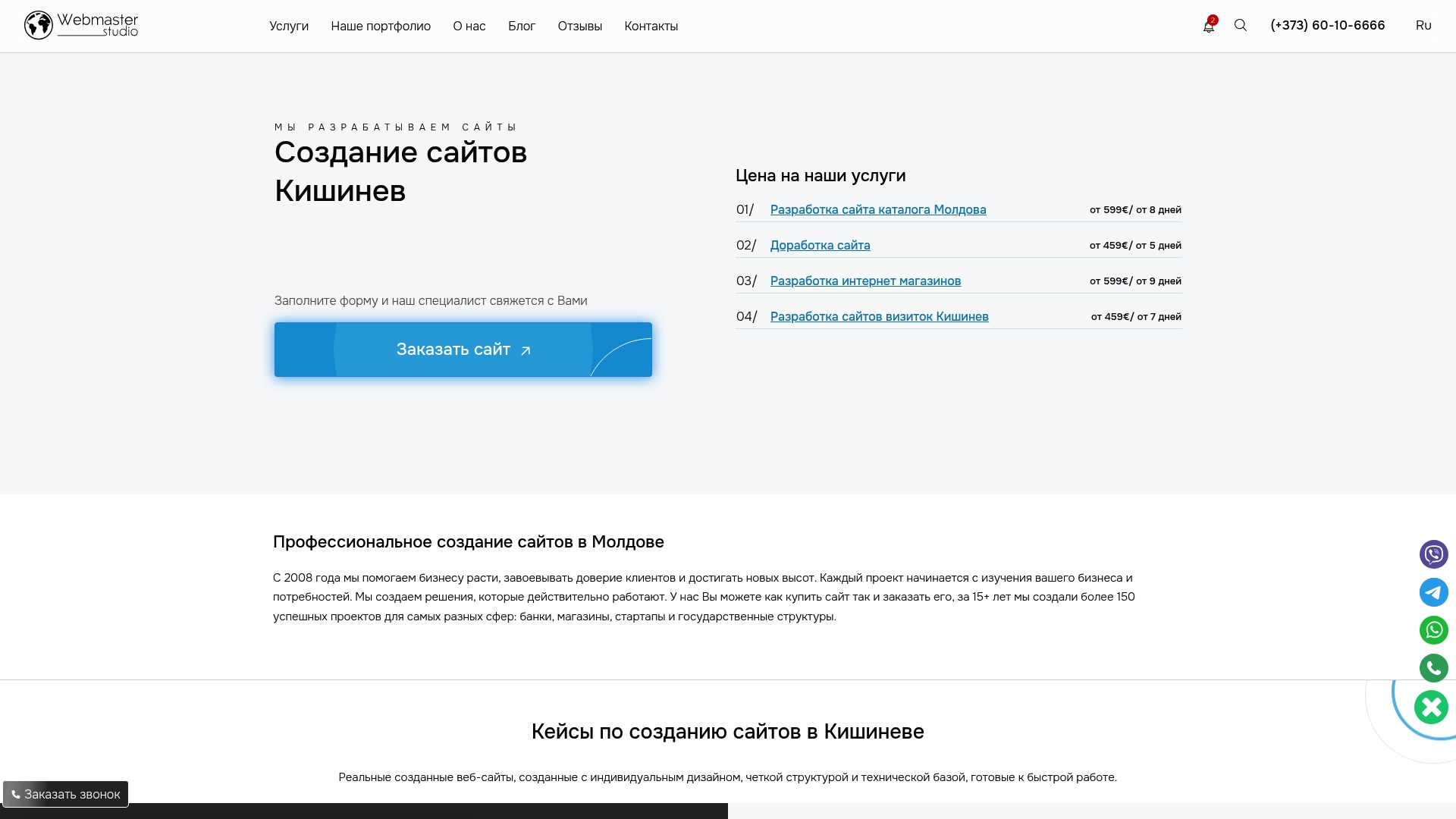Open Разработка сайтов визиток Кишинев link
Viewport: 1456px width, 819px height.
click(880, 316)
